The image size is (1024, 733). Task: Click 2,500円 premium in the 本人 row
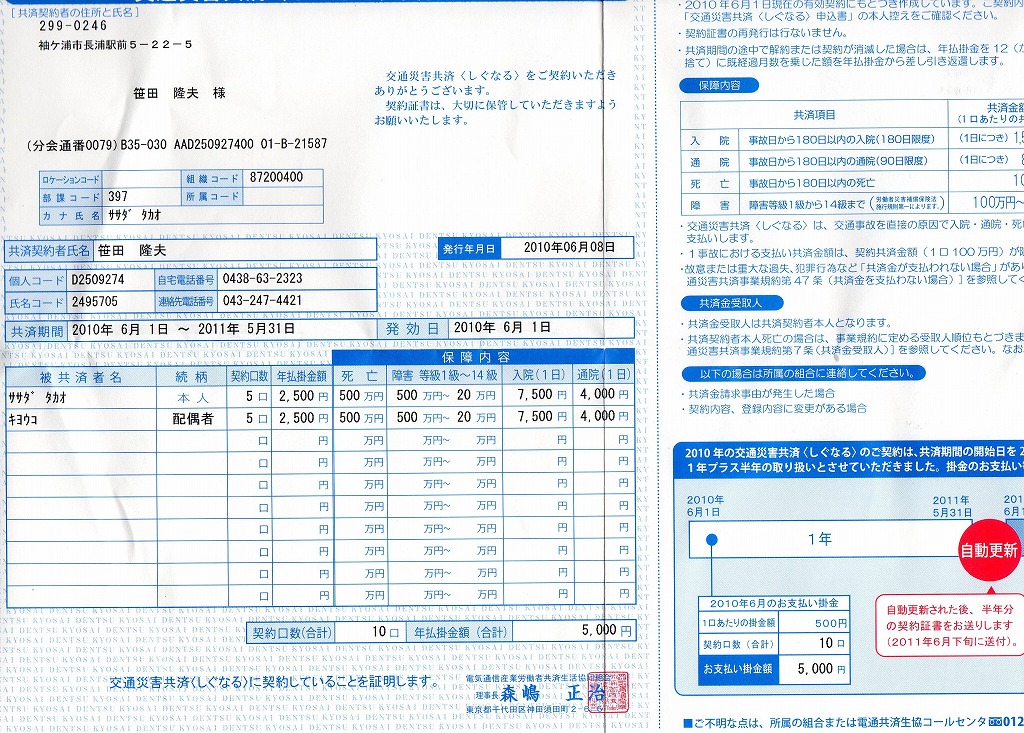303,396
